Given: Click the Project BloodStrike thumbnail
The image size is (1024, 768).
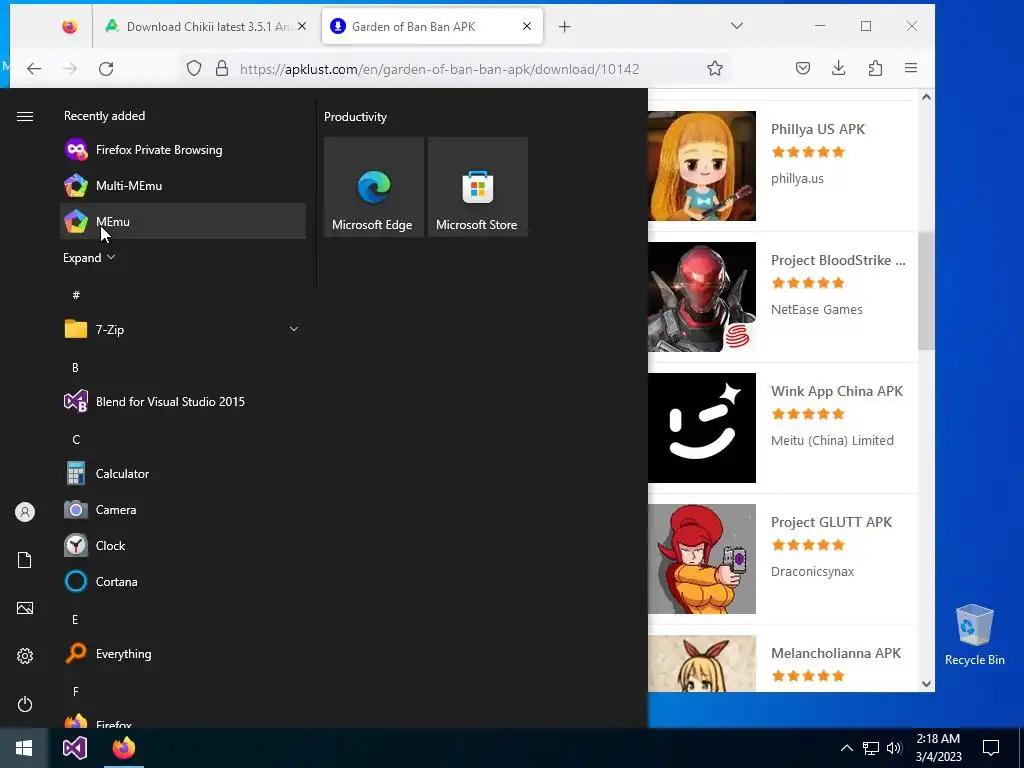Looking at the screenshot, I should (702, 297).
